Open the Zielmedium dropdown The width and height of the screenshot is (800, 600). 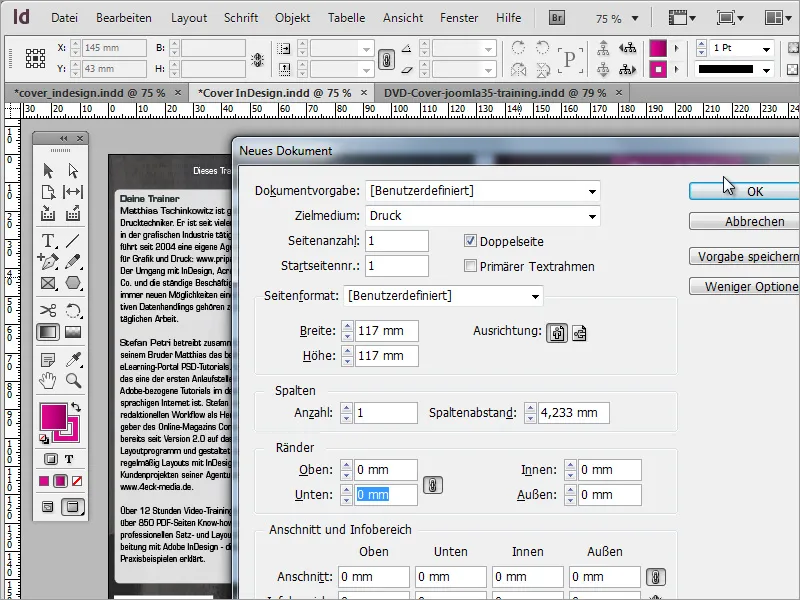593,215
